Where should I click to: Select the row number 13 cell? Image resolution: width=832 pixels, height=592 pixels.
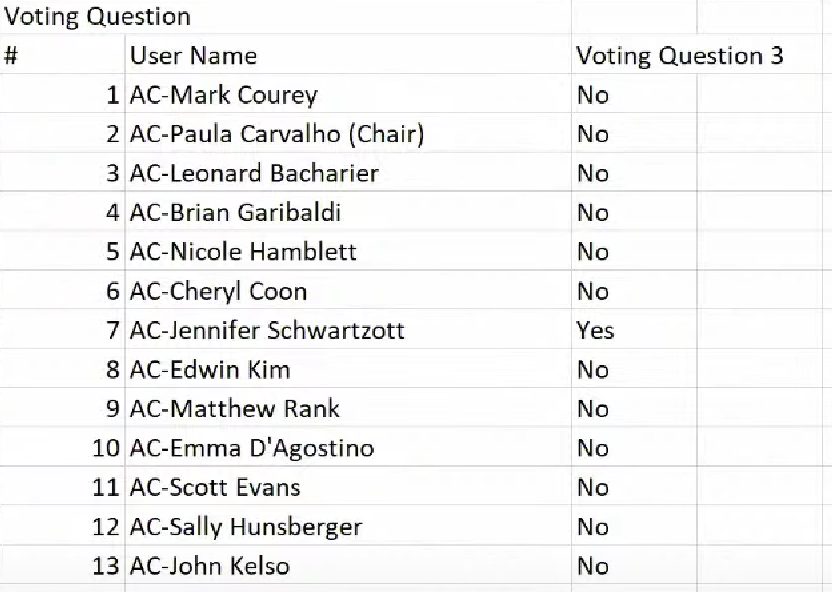[x=105, y=566]
